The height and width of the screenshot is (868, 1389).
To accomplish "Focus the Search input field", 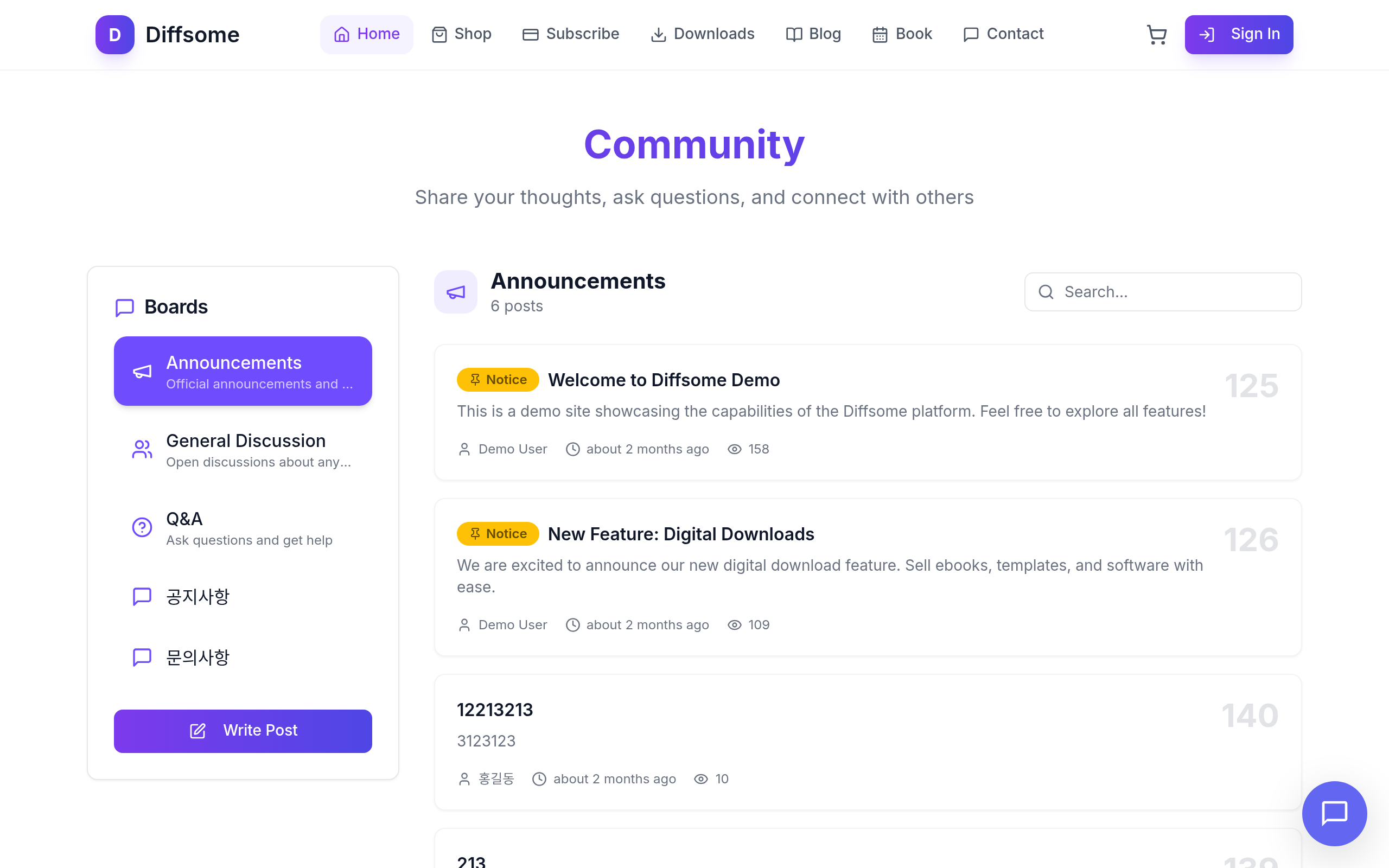I will (x=1163, y=292).
